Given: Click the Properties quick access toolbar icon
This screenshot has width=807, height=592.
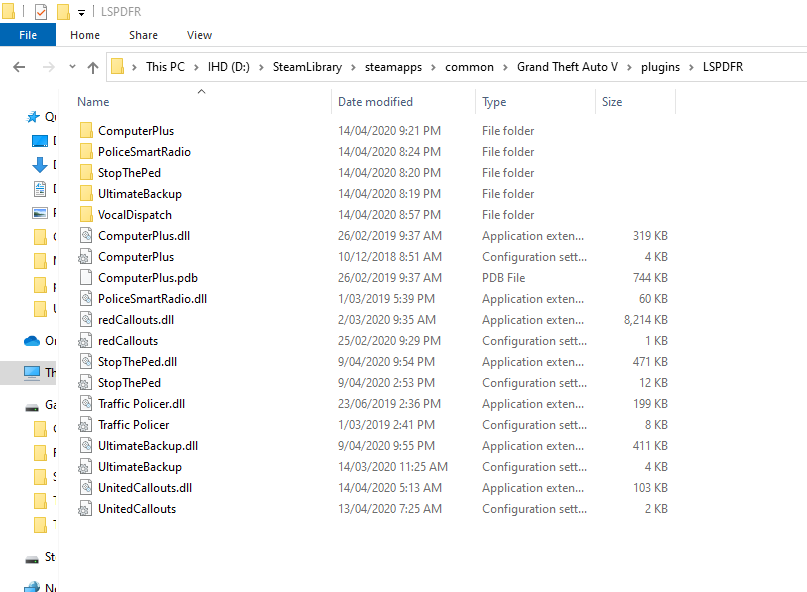Looking at the screenshot, I should pyautogui.click(x=41, y=11).
